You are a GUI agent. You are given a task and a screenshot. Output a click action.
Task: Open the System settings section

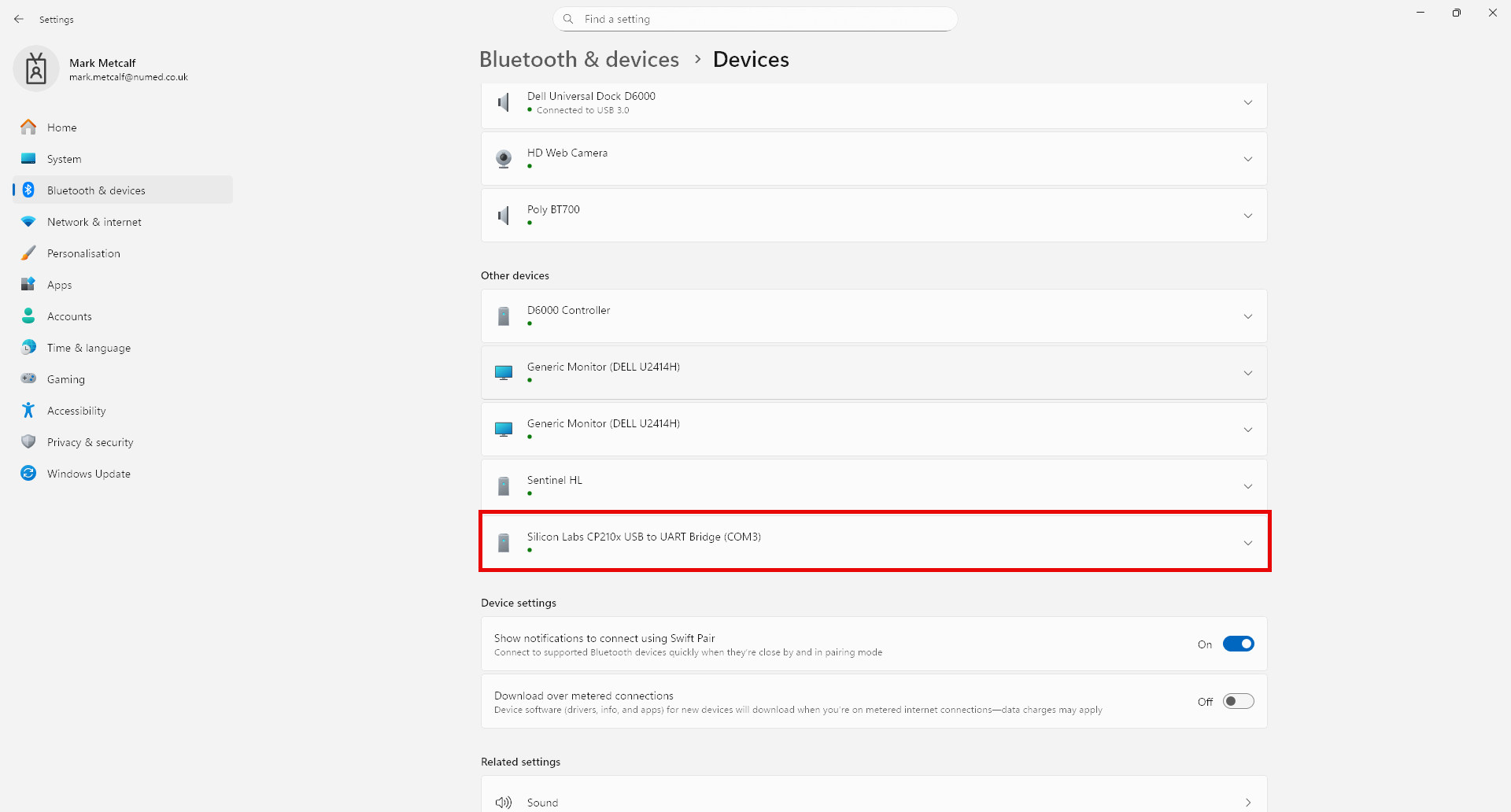(x=64, y=159)
